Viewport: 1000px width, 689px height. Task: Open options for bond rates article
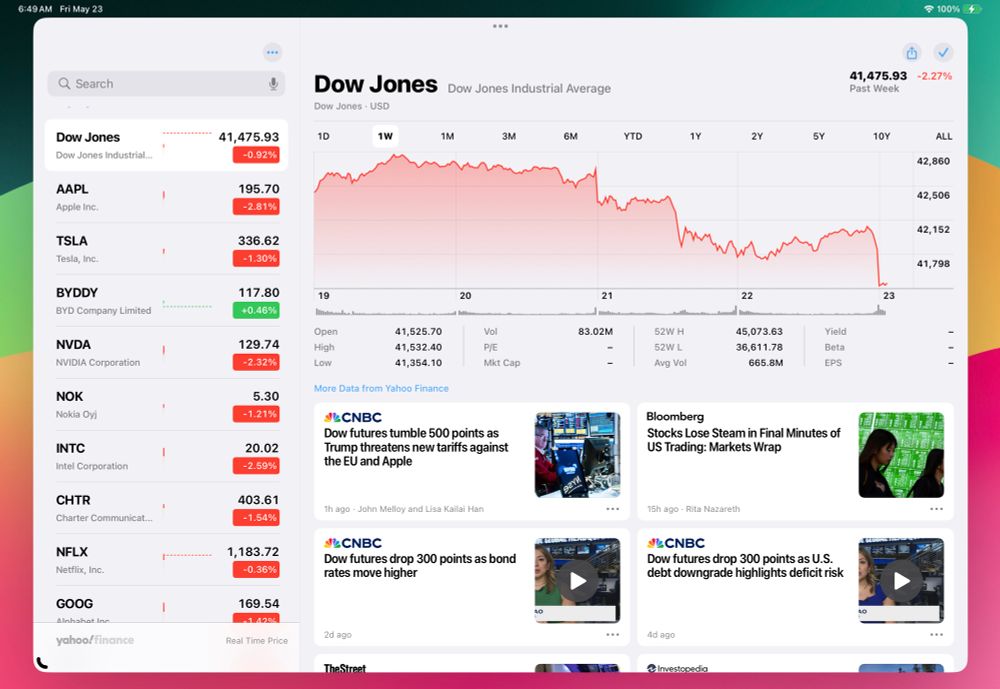pos(613,634)
